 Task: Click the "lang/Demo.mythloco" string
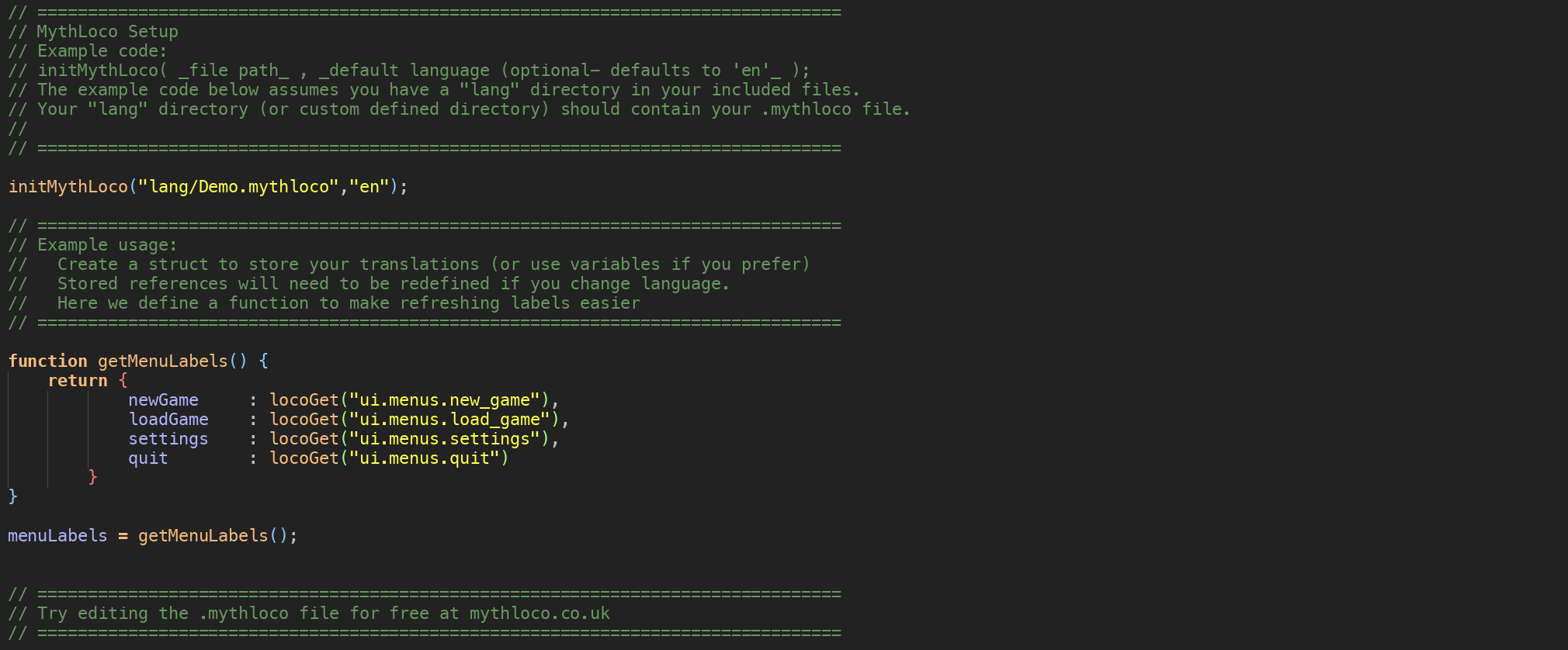pos(238,187)
